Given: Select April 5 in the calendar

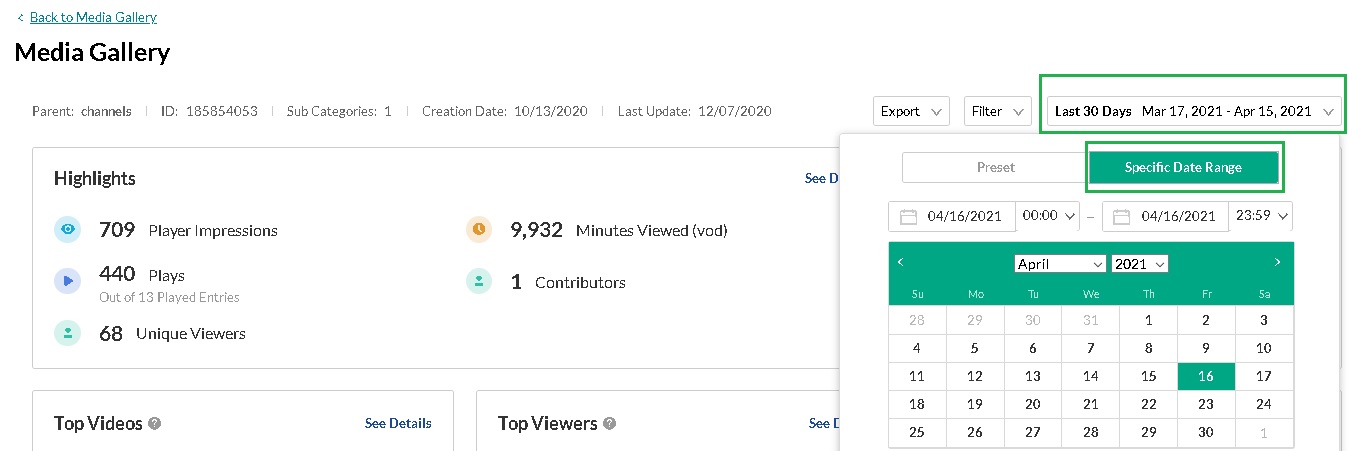Looking at the screenshot, I should pos(975,348).
